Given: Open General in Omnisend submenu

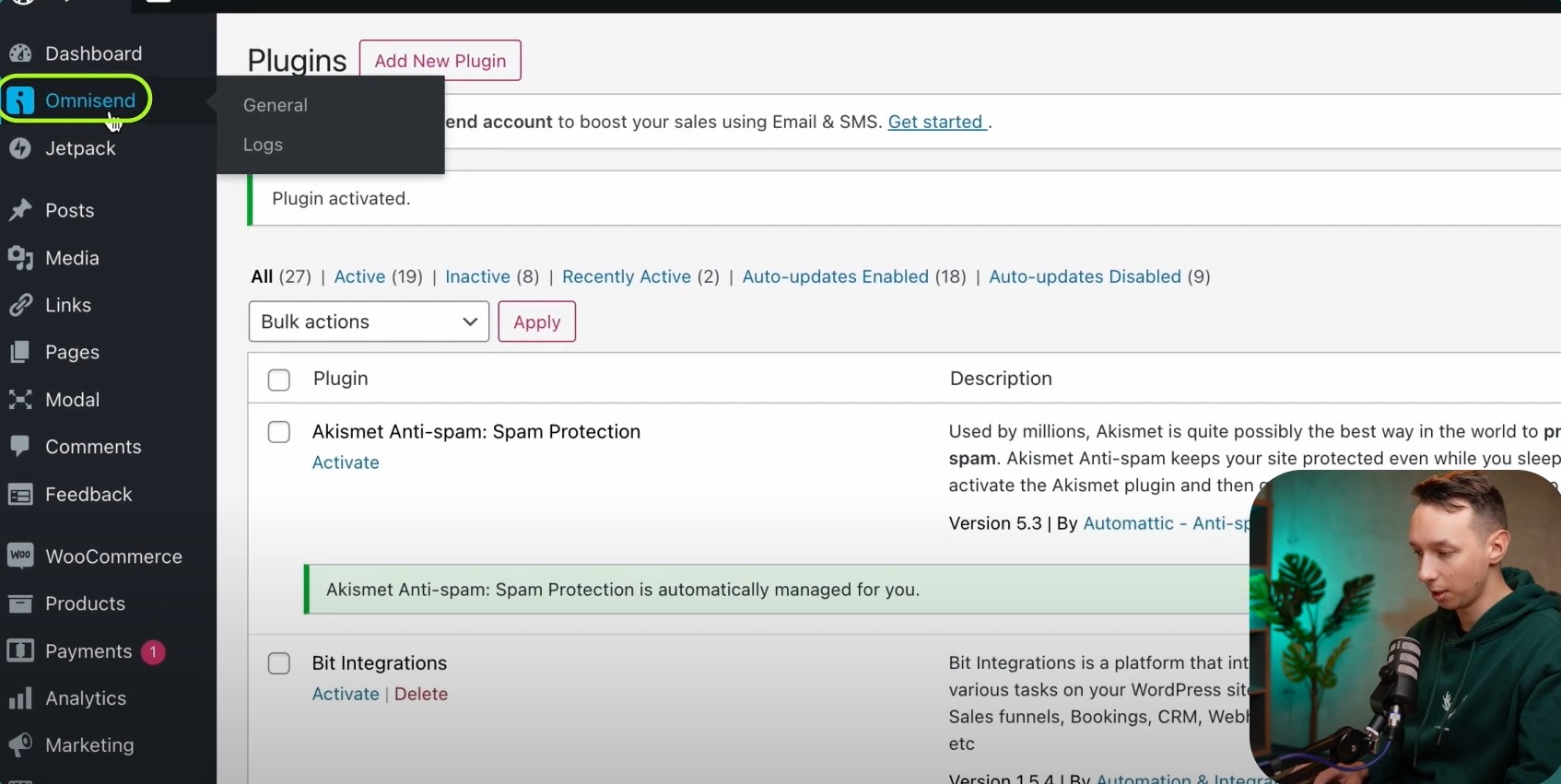Looking at the screenshot, I should tap(276, 105).
